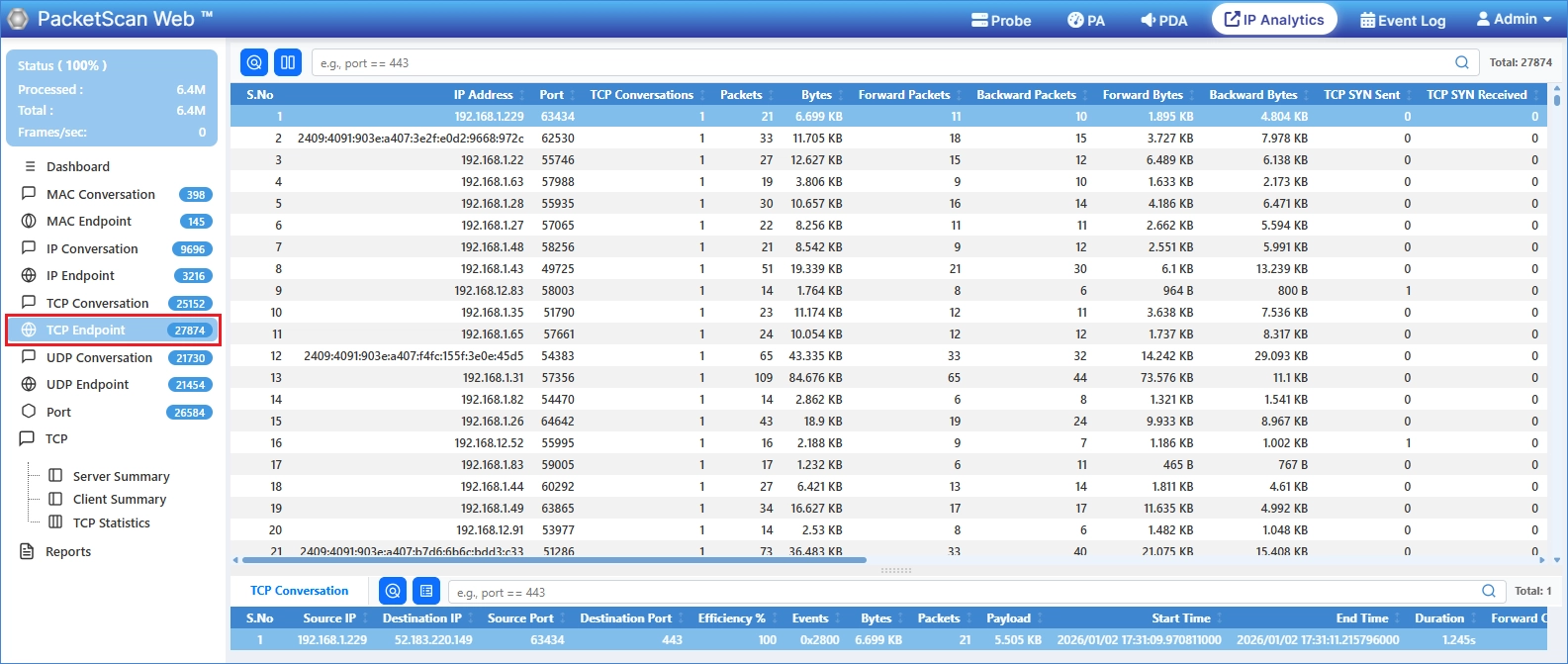Click the top table vertical scrollbar
This screenshot has width=1568, height=664.
1557,100
